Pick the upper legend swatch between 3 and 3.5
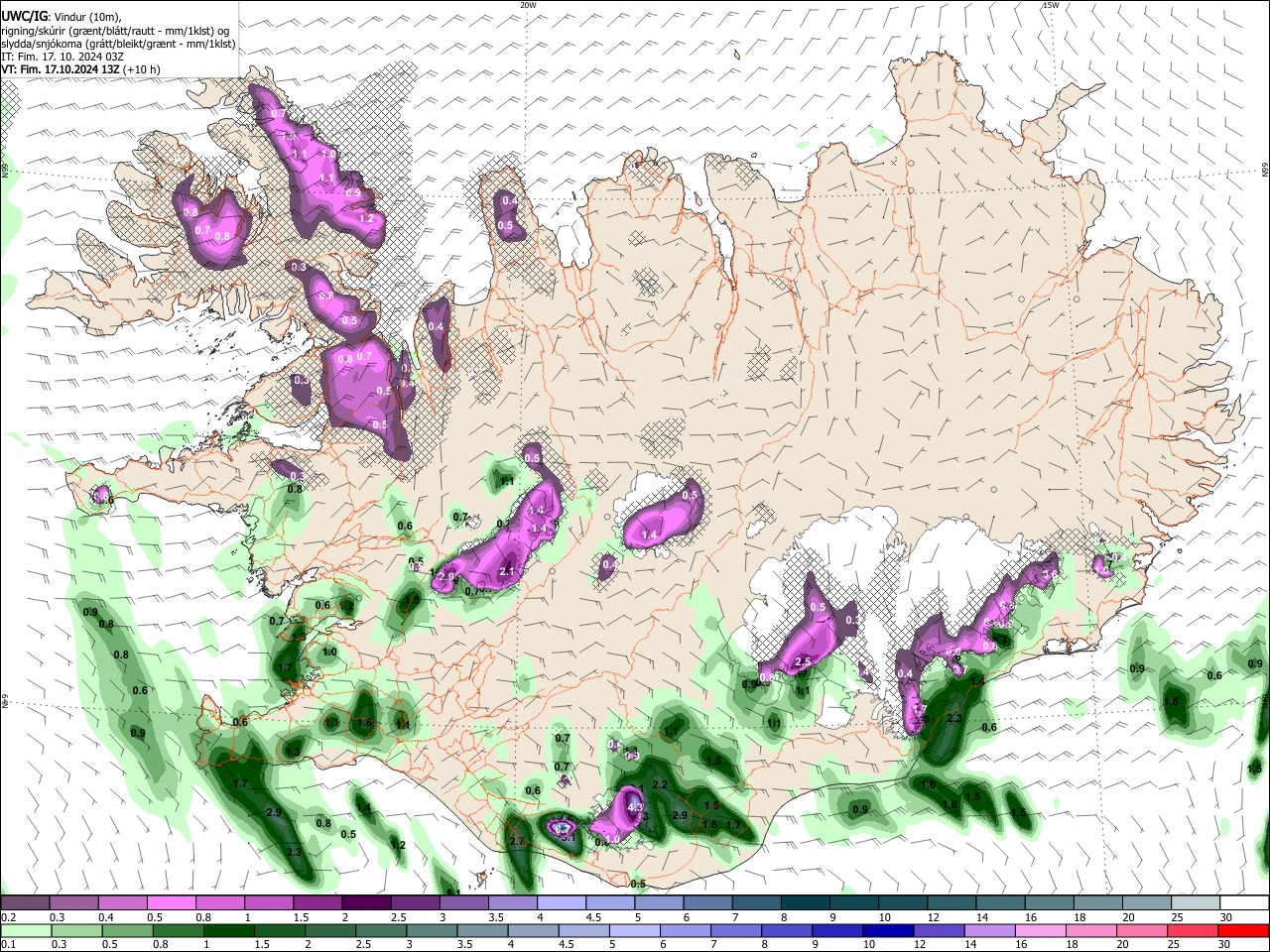The height and width of the screenshot is (952, 1270). pos(463,903)
